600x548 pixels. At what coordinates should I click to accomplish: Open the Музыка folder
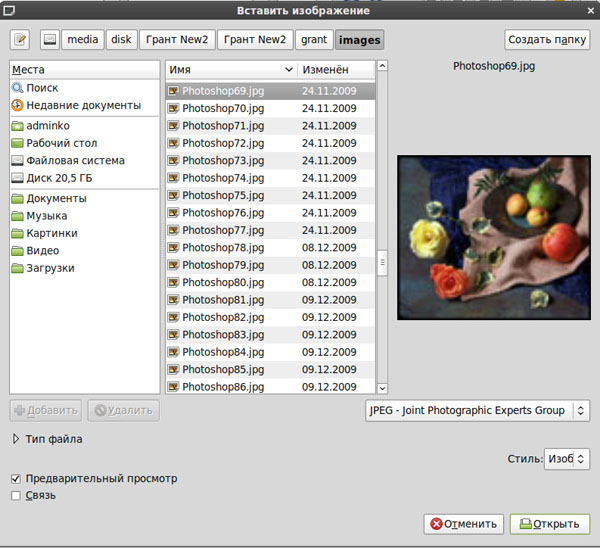(84, 216)
